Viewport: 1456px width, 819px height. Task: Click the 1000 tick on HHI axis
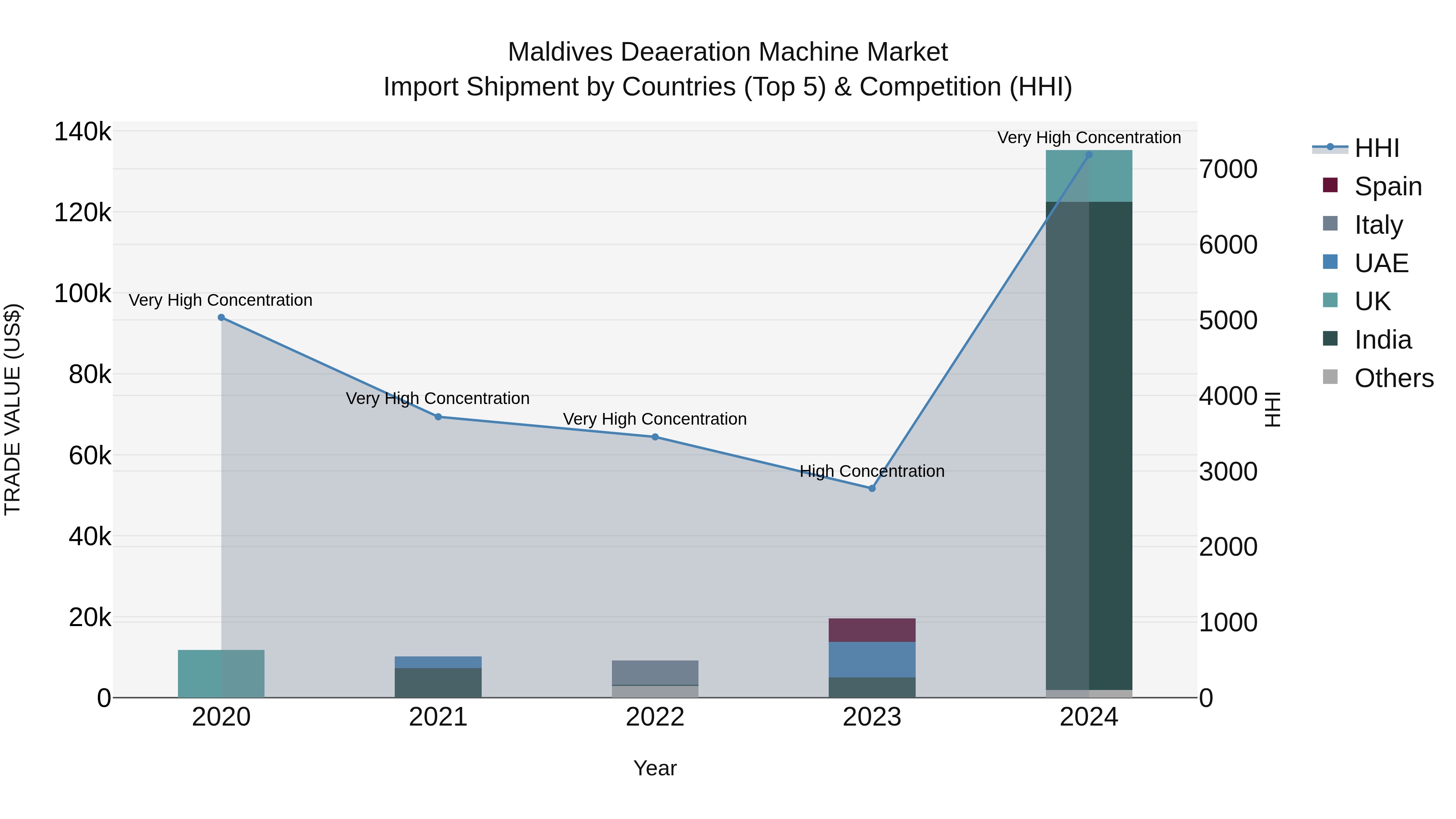point(1229,622)
